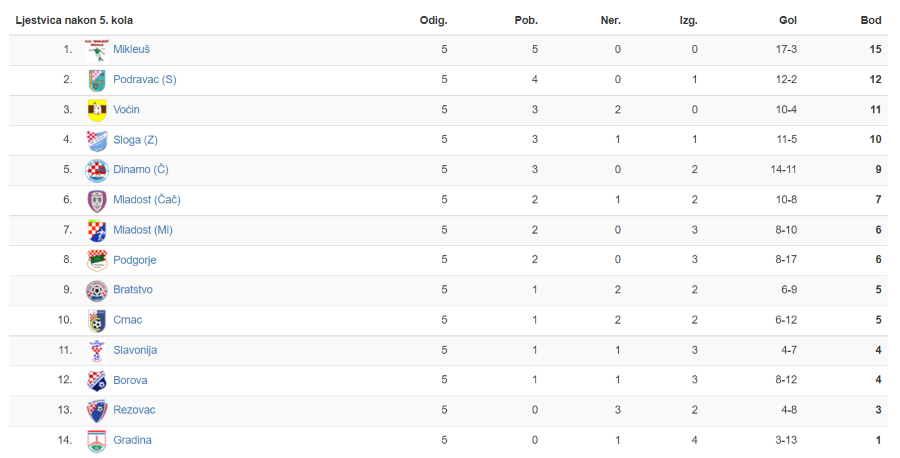Click the purple Mladost (Čač) crest

tap(96, 201)
